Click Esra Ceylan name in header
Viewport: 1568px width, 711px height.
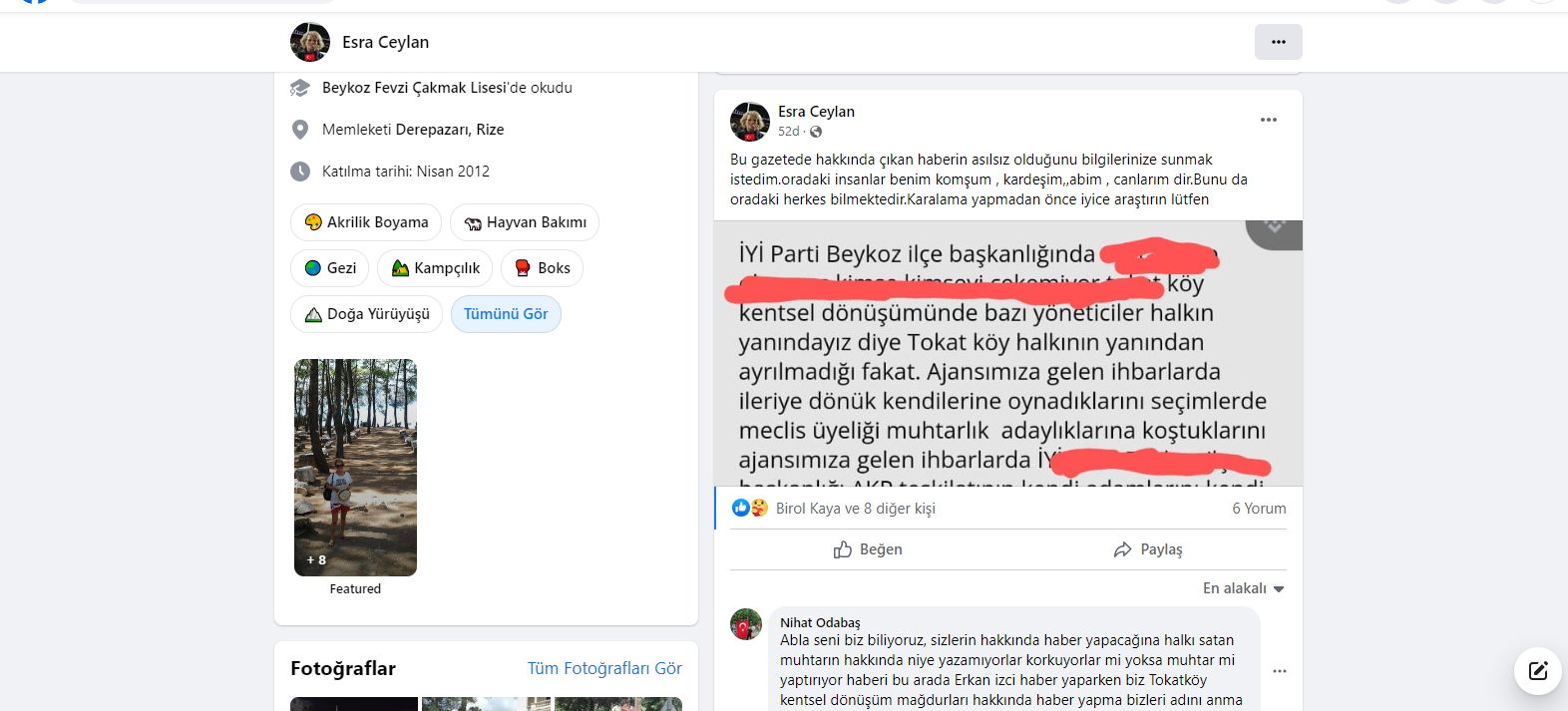pyautogui.click(x=385, y=42)
